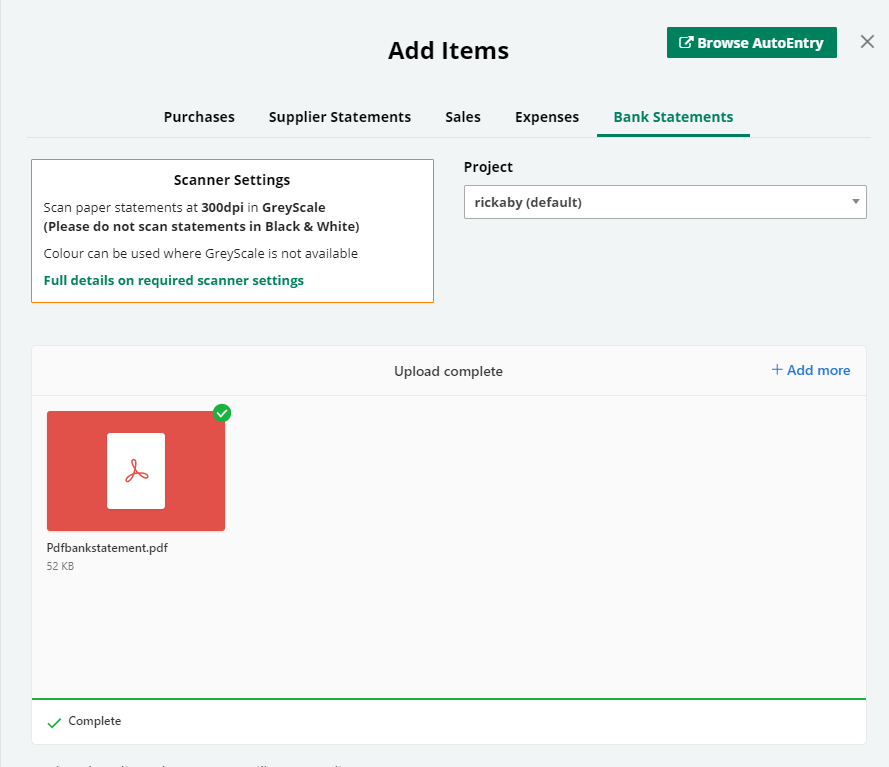Viewport: 889px width, 767px height.
Task: Click Add more to upload another file
Action: click(811, 370)
